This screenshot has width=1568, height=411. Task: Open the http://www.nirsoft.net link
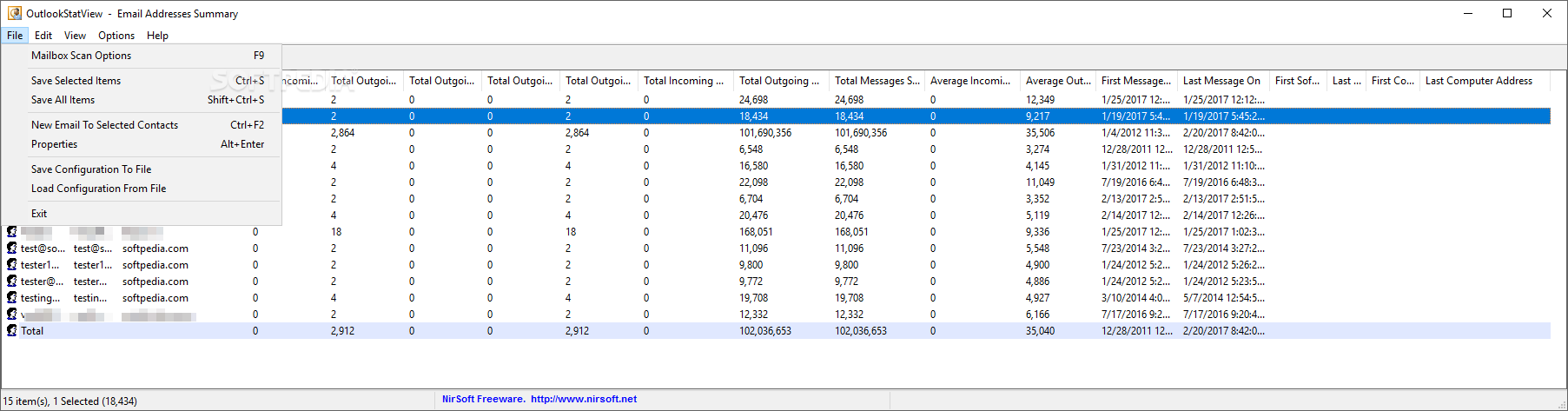584,400
